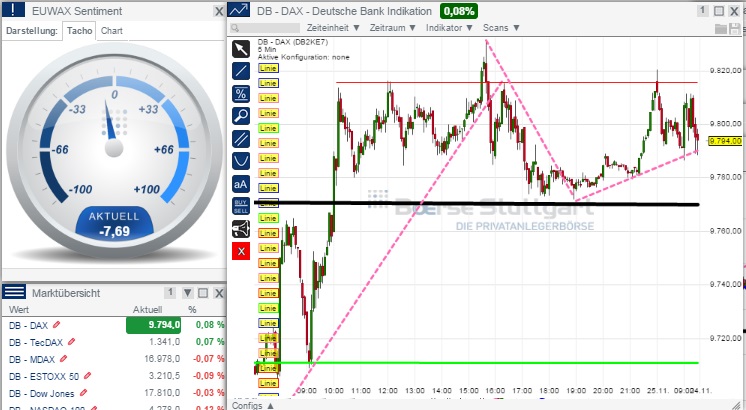Click the 'DB - DAX (DB2KE7)' chart label
Image resolution: width=746 pixels, height=410 pixels.
click(x=293, y=42)
